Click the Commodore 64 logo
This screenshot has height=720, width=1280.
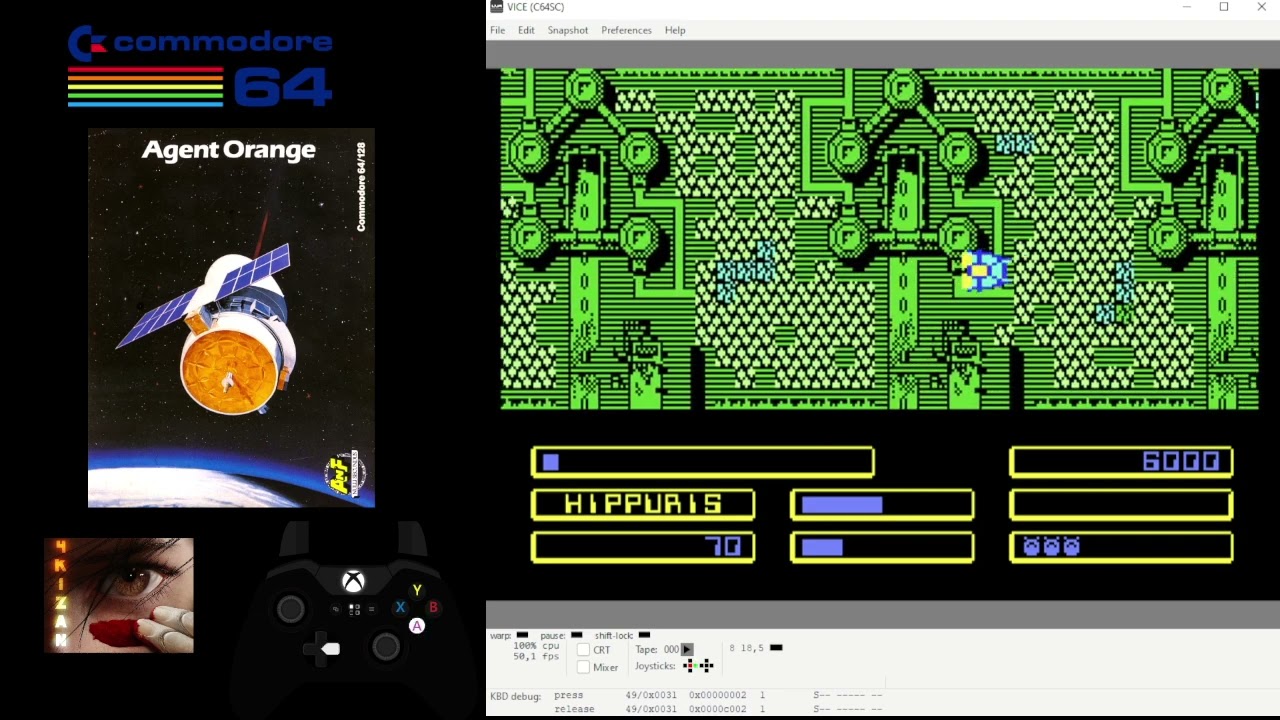click(x=200, y=66)
